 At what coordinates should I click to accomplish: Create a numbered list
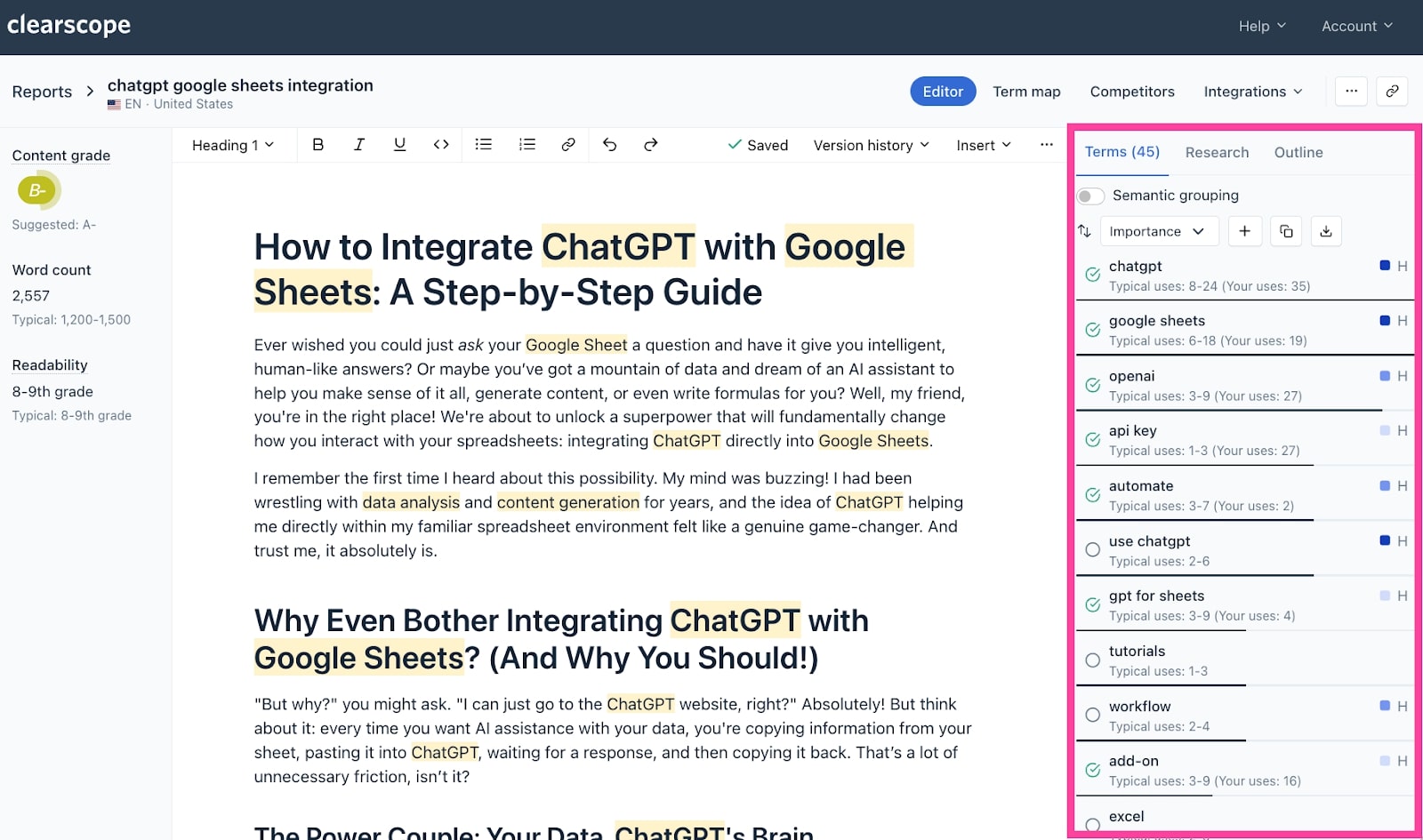click(527, 145)
